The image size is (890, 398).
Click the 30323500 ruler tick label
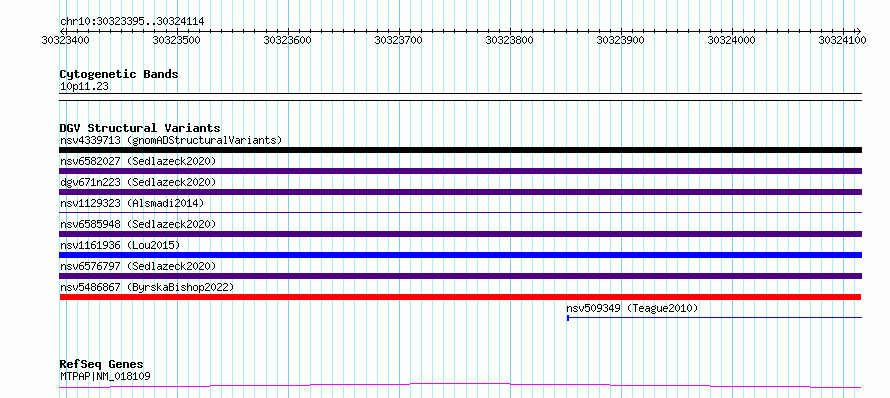click(x=177, y=40)
